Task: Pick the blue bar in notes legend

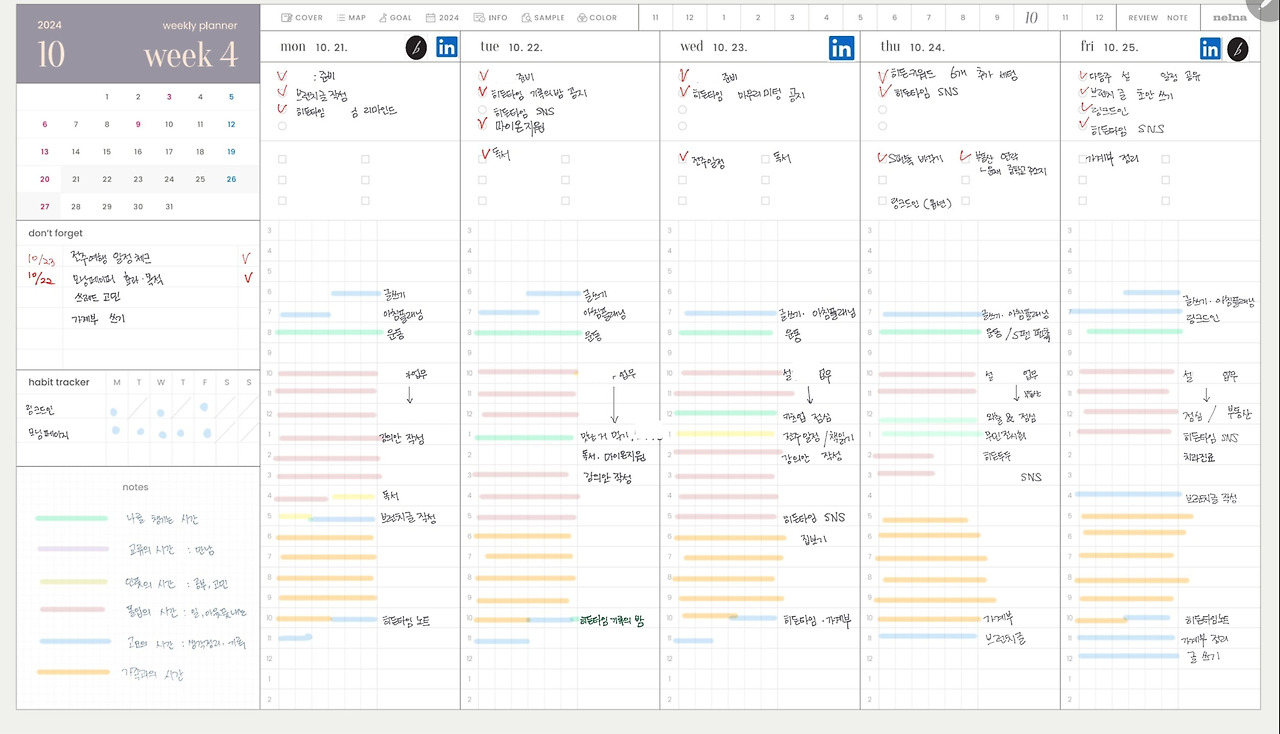Action: click(x=75, y=641)
